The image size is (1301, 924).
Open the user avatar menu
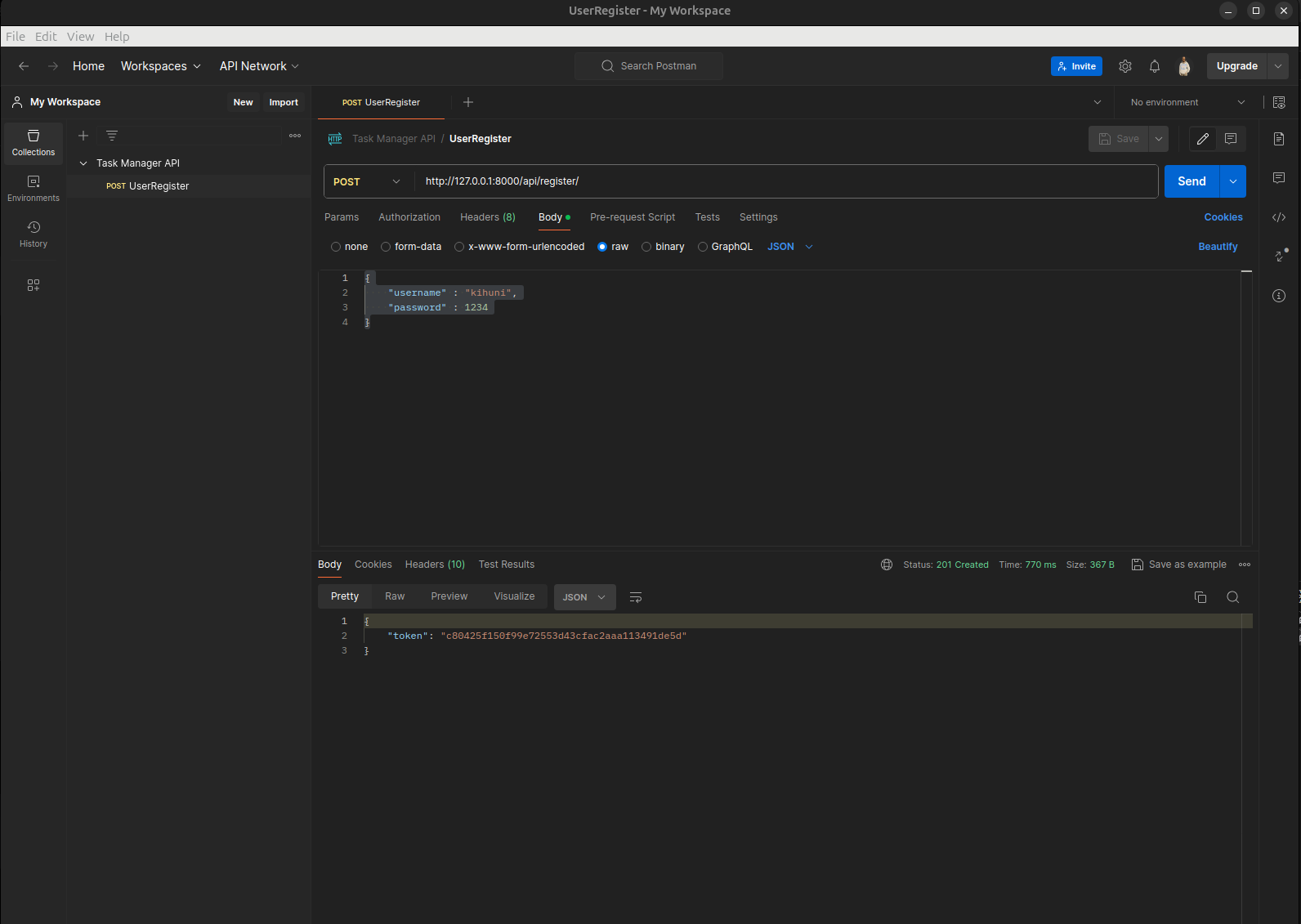click(x=1184, y=66)
